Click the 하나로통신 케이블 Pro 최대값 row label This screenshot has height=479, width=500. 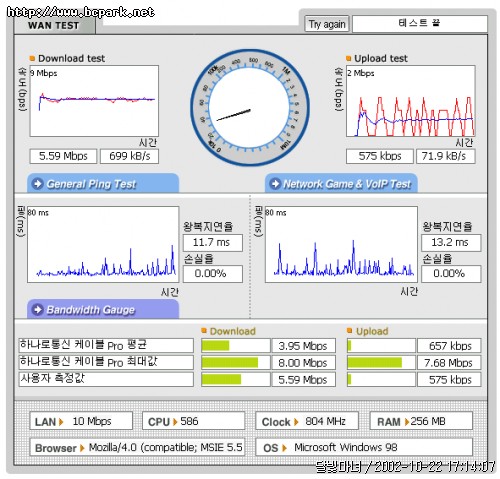click(x=106, y=362)
